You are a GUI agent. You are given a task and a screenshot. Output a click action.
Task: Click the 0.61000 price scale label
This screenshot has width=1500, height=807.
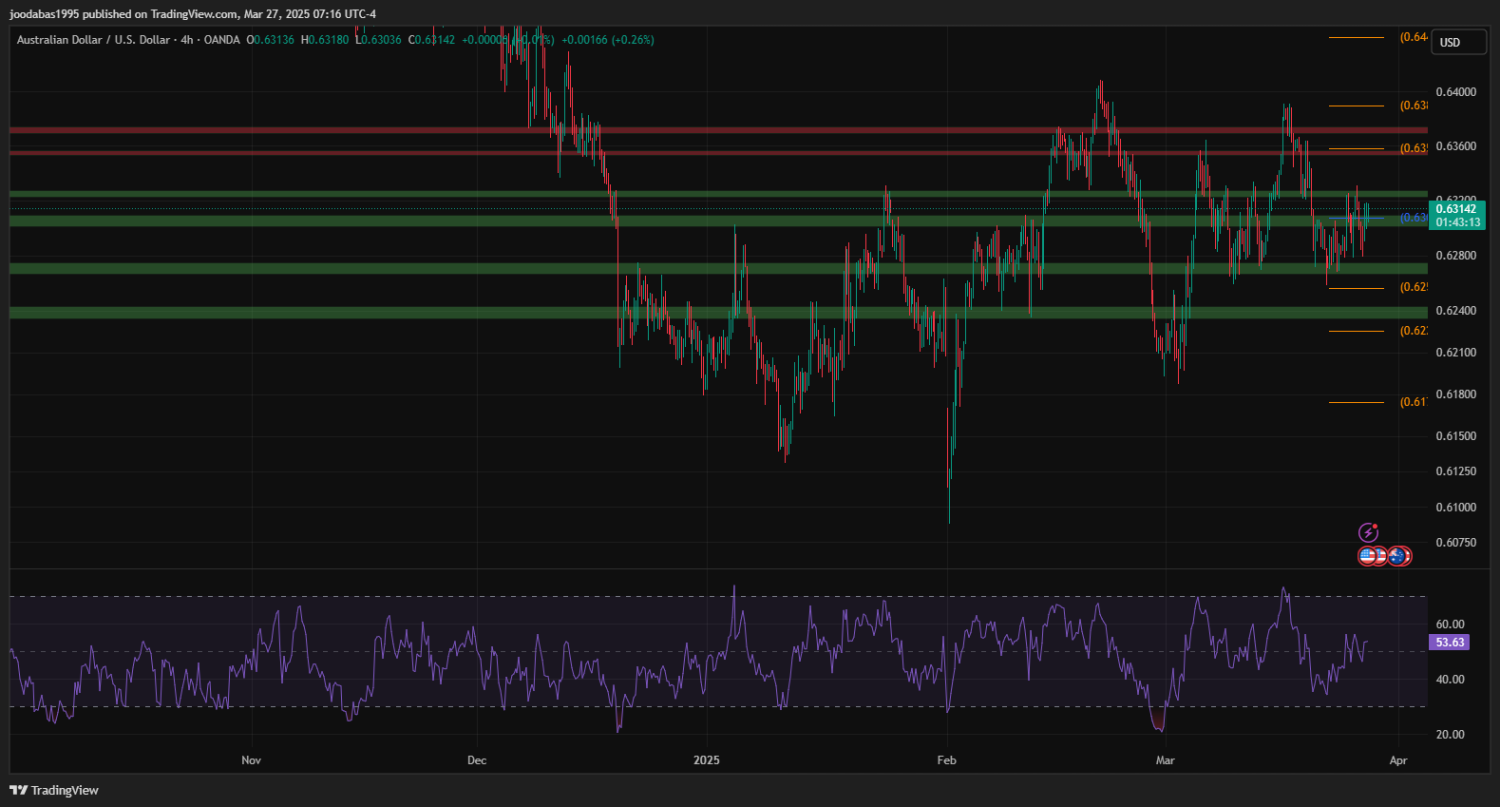[1455, 507]
